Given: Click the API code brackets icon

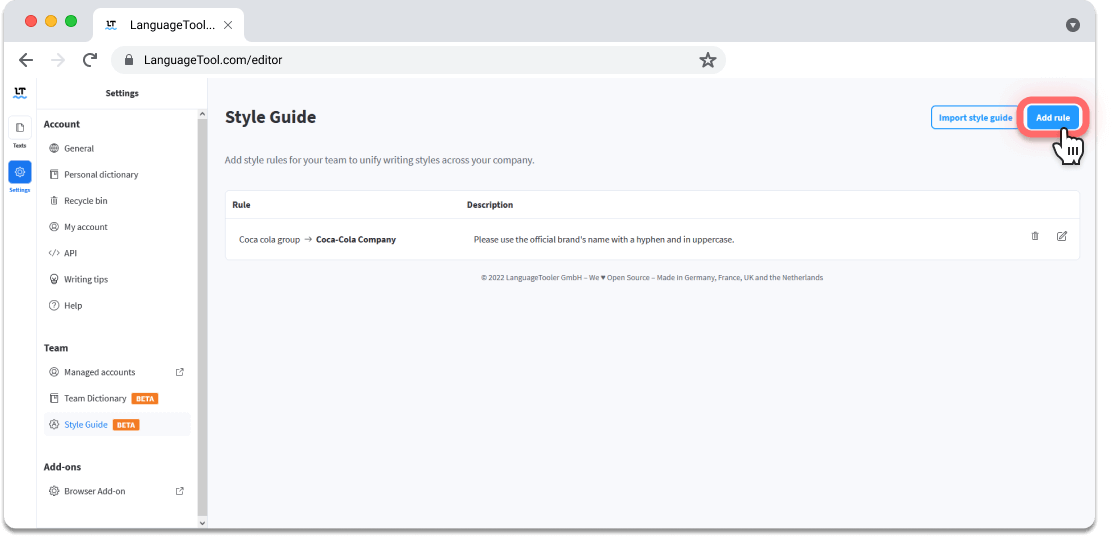Looking at the screenshot, I should coord(54,254).
